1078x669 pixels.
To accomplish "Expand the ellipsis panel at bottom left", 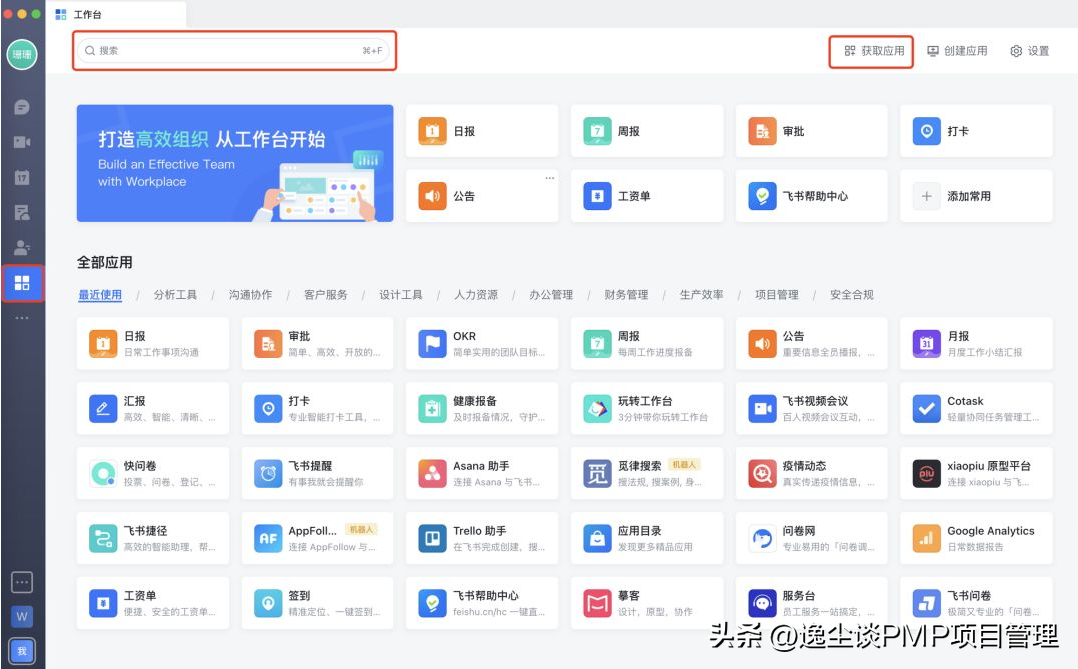I will tap(22, 581).
